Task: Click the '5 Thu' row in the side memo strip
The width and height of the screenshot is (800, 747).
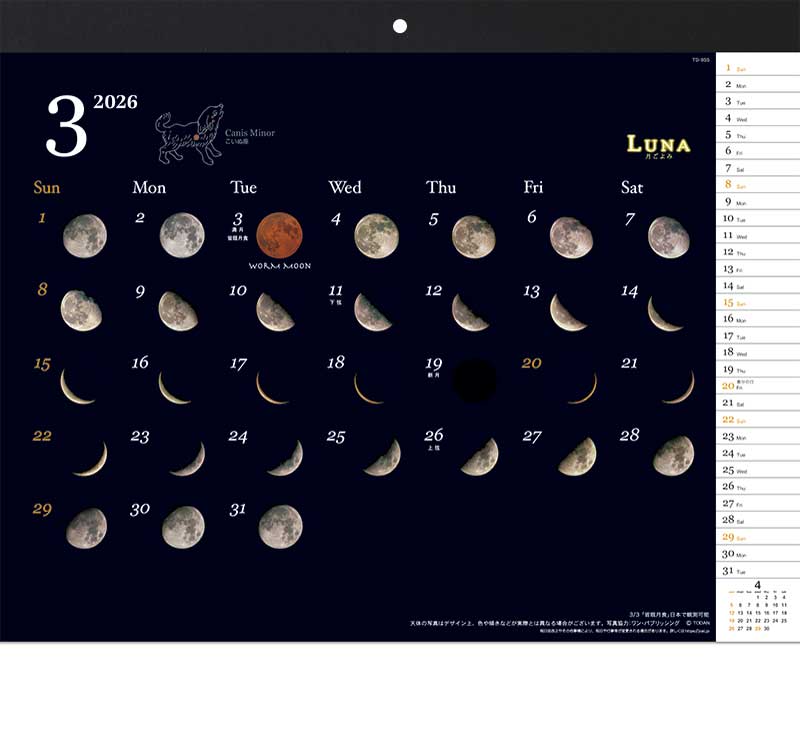Action: click(758, 135)
